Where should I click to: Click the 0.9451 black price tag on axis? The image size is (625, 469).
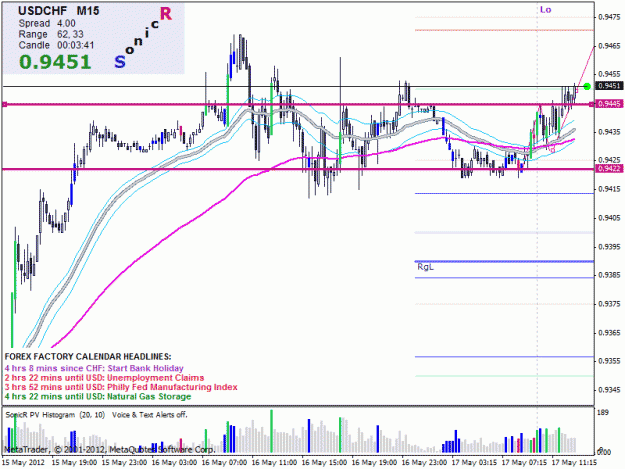click(610, 86)
